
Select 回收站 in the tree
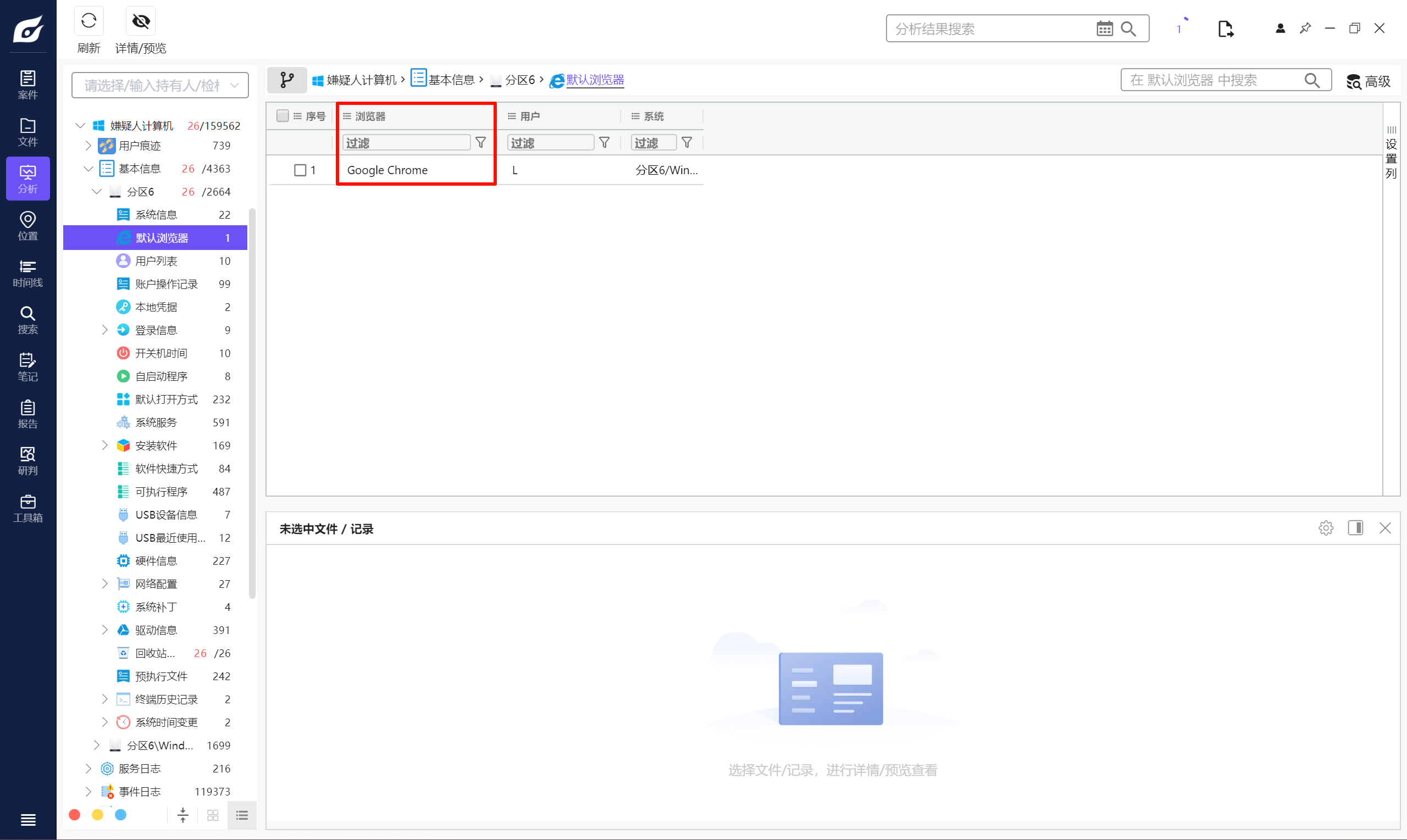(156, 653)
